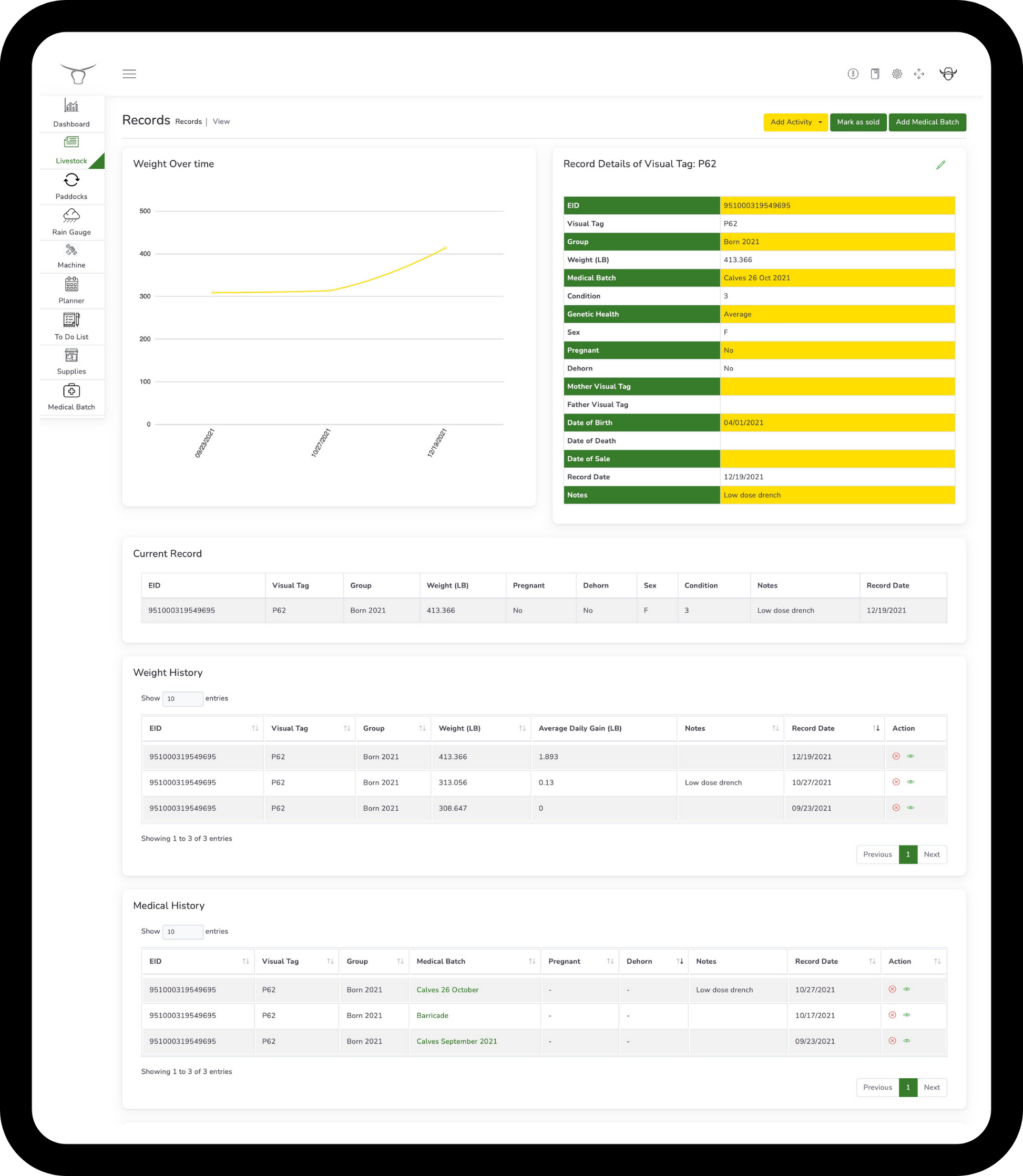
Task: Click the Mark as sold button
Action: click(x=857, y=122)
